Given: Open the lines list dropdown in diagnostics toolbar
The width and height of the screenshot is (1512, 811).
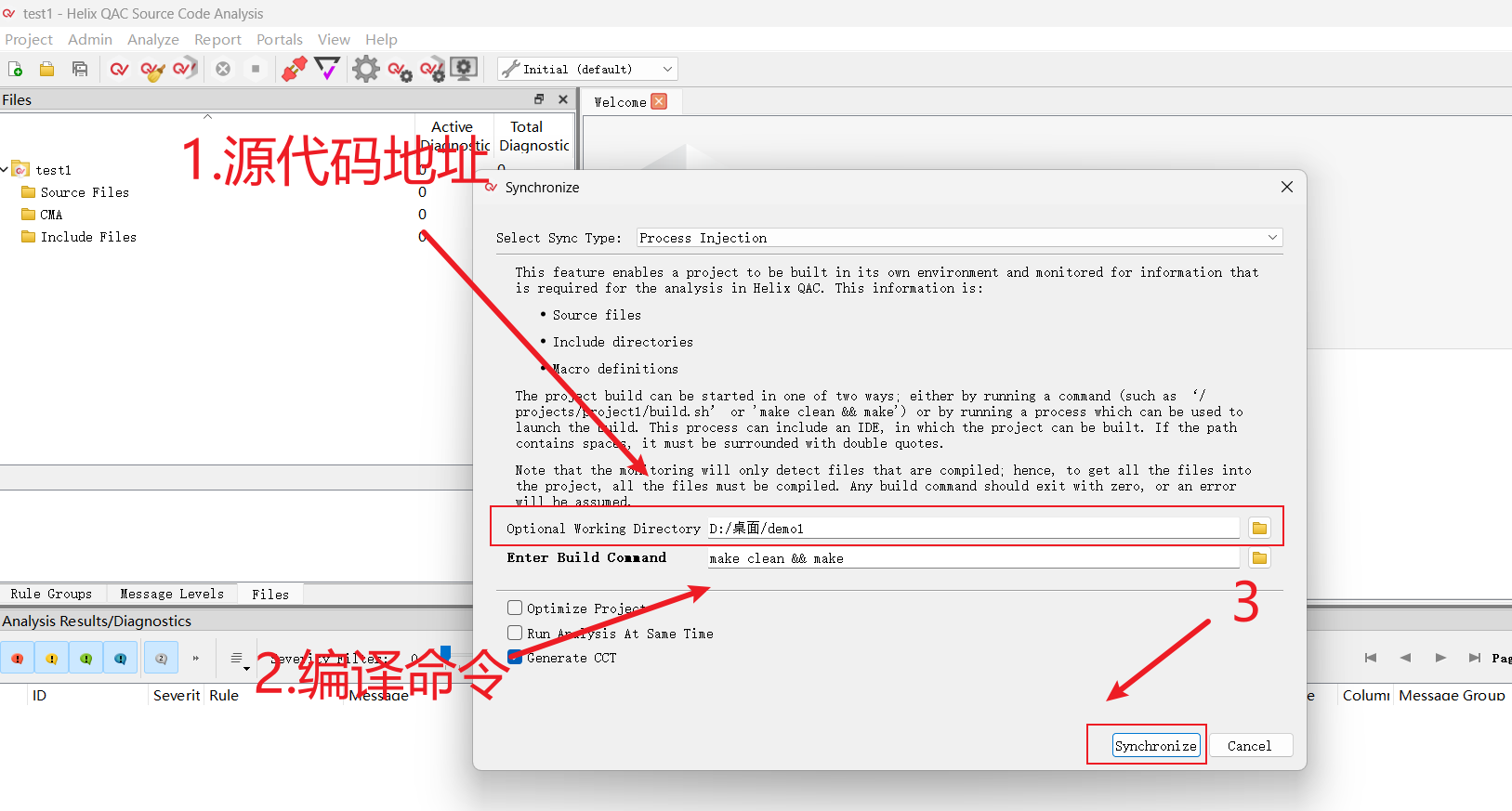Looking at the screenshot, I should (x=239, y=659).
